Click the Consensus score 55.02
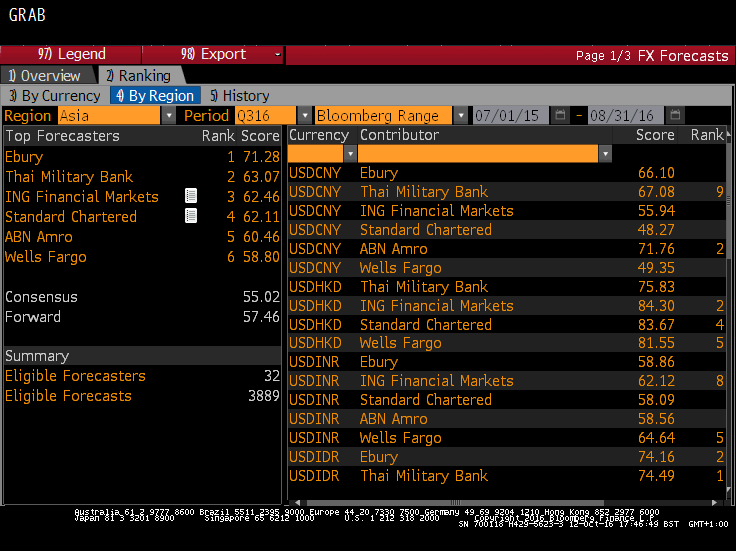The image size is (736, 551). (261, 297)
